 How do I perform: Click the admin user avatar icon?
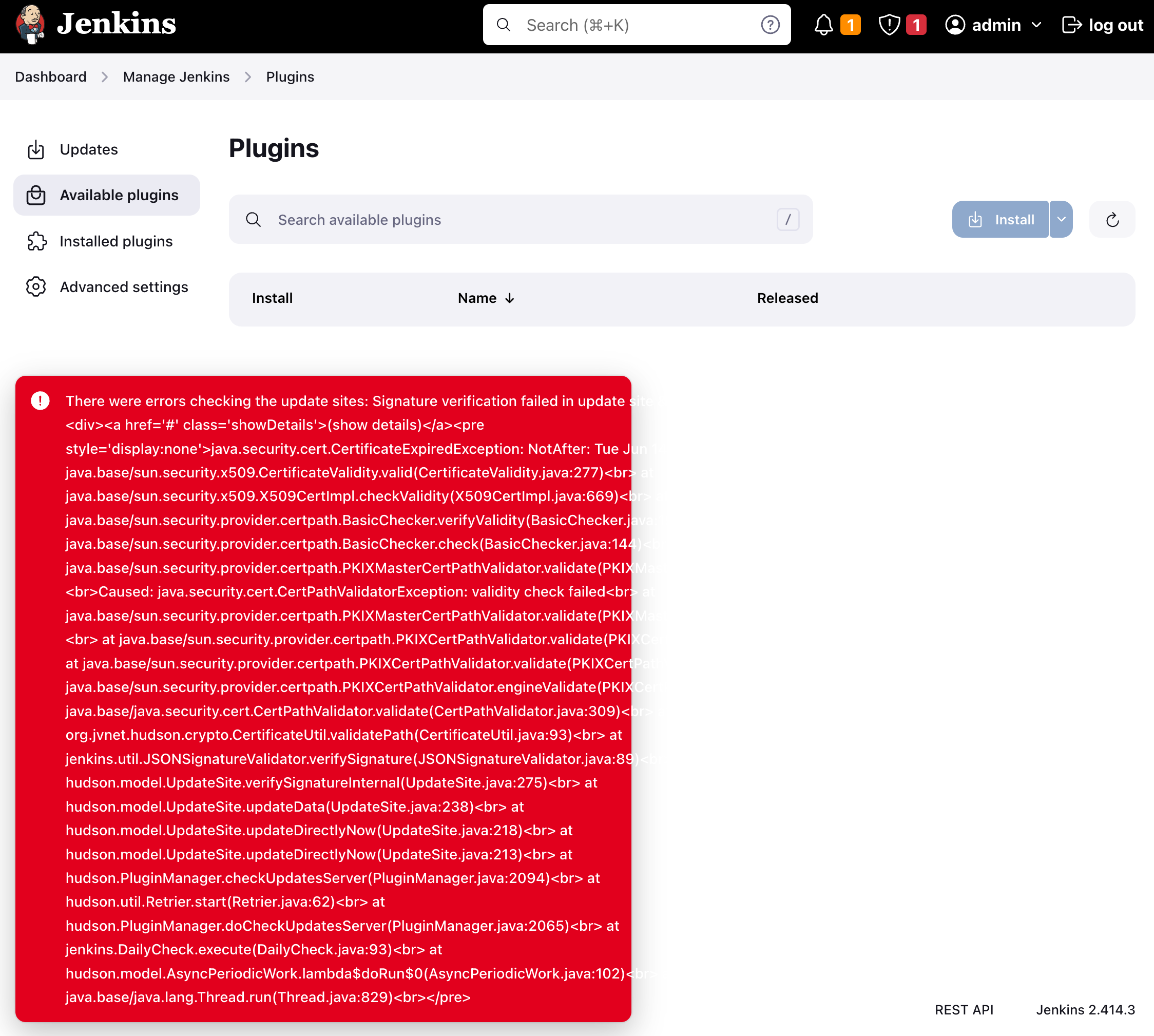pyautogui.click(x=955, y=25)
